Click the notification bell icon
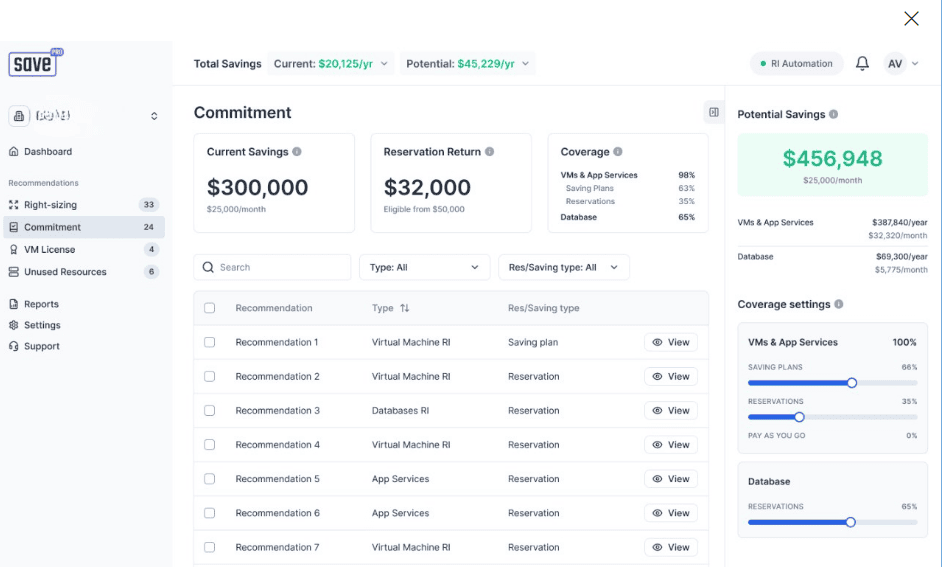 (862, 64)
